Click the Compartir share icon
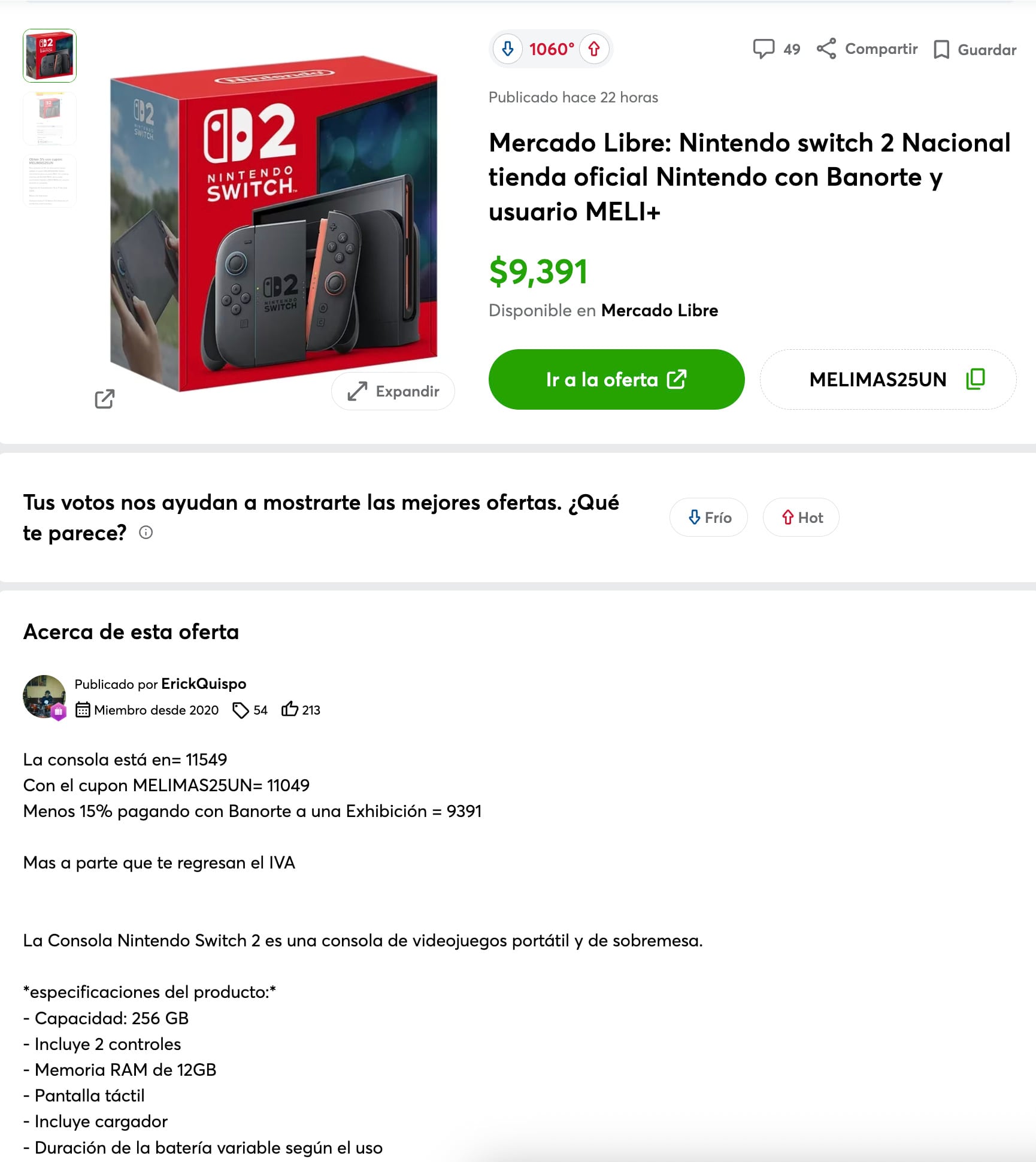Image resolution: width=1036 pixels, height=1162 pixels. [826, 49]
